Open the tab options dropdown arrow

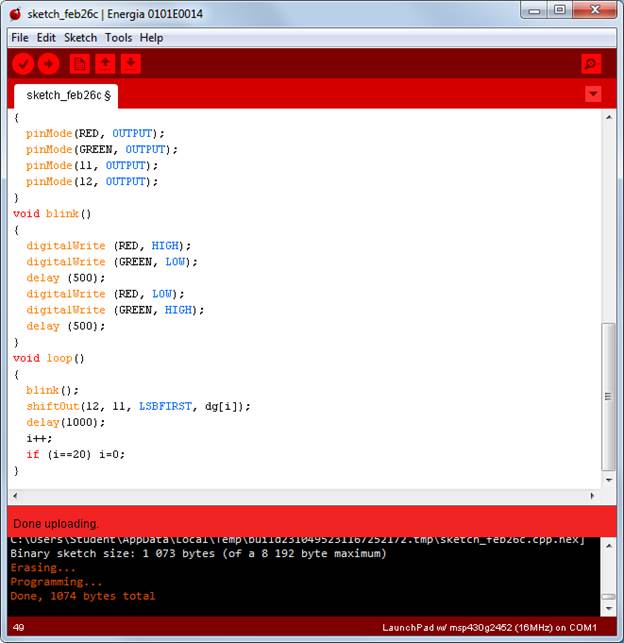tap(593, 94)
